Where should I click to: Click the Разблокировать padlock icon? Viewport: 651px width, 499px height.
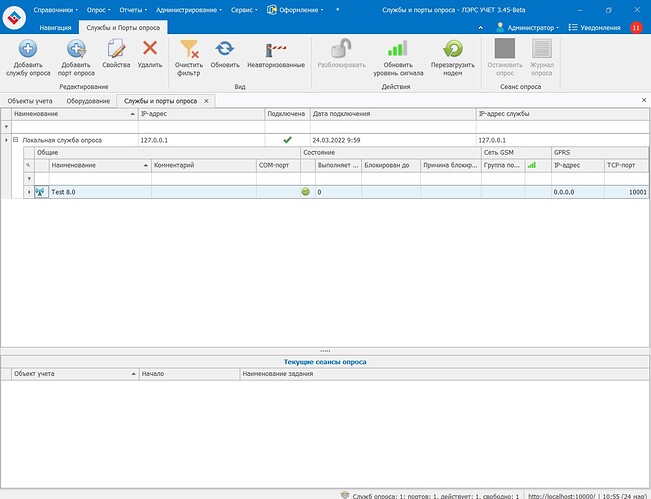click(341, 49)
